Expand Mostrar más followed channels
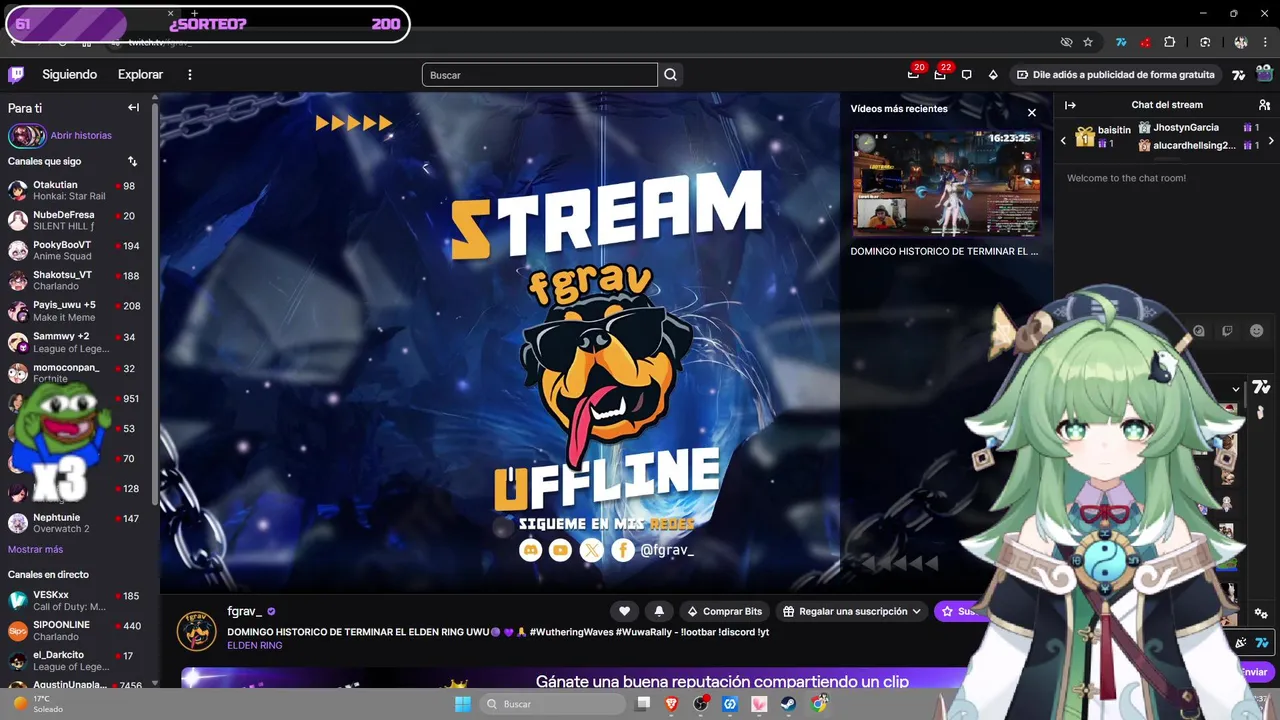Viewport: 1280px width, 720px height. tap(35, 549)
